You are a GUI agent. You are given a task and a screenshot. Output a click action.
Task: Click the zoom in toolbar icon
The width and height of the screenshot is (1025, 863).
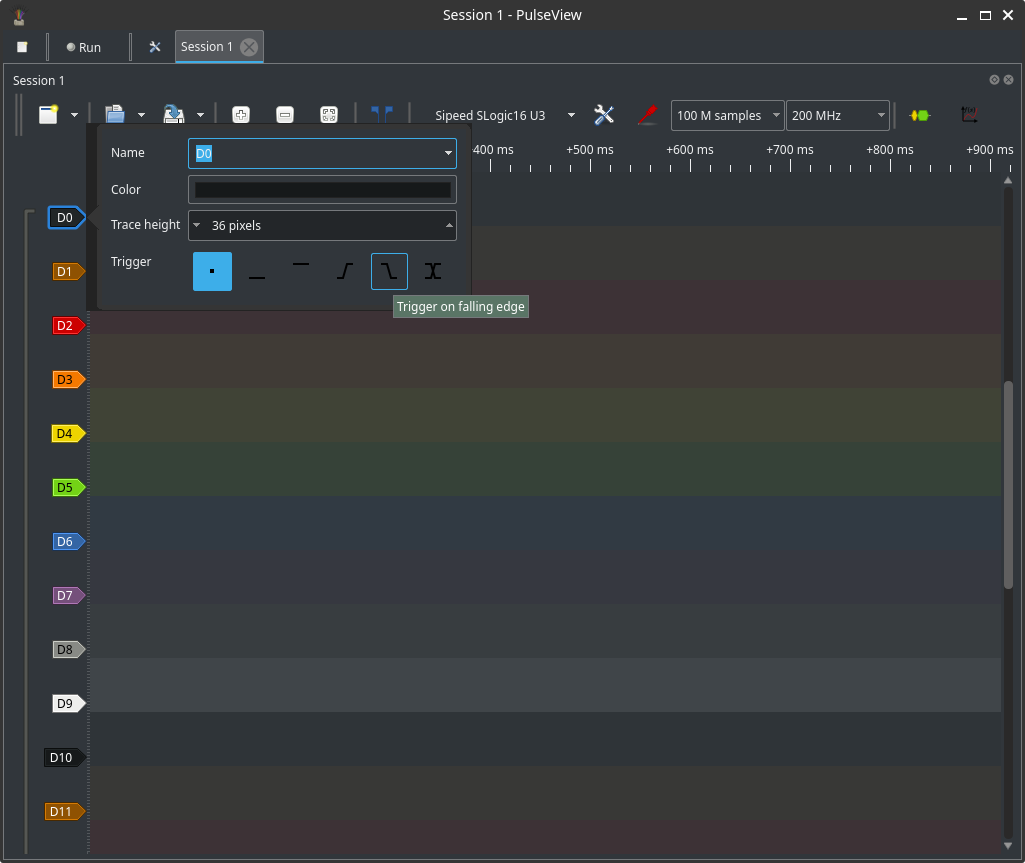(241, 115)
